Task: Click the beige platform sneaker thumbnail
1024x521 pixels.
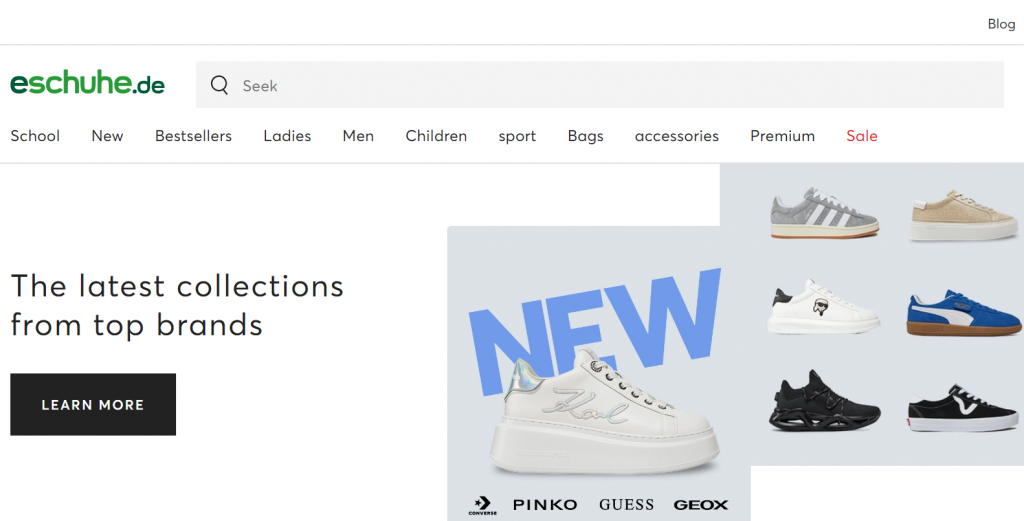Action: coord(964,215)
